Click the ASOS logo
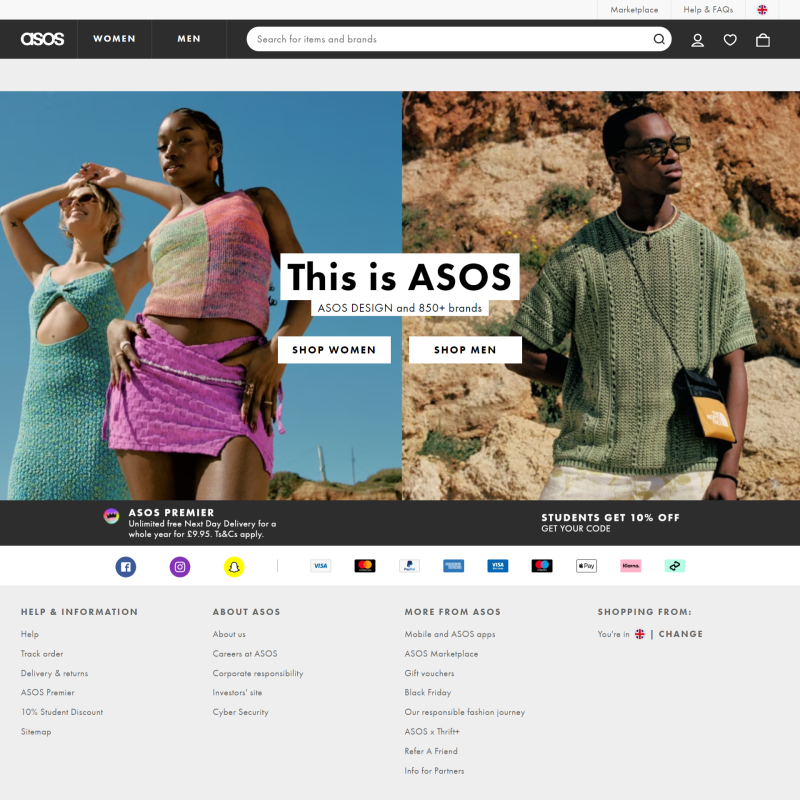 pyautogui.click(x=42, y=39)
